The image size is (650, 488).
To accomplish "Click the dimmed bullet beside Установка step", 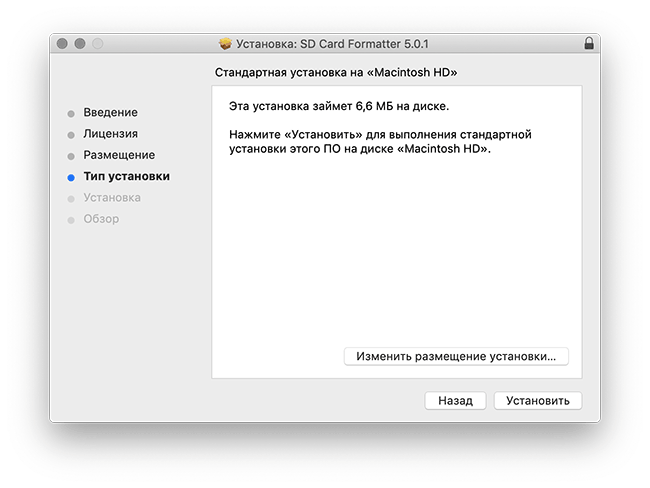I will [71, 199].
